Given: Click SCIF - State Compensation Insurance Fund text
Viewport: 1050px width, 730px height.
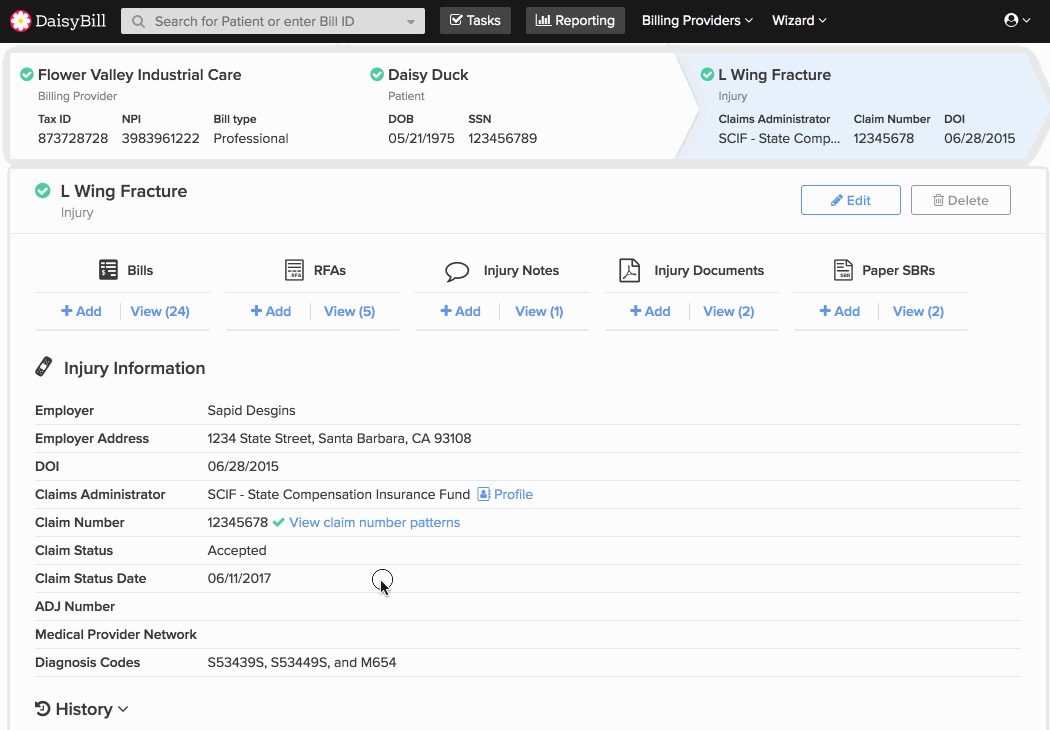Looking at the screenshot, I should [339, 494].
